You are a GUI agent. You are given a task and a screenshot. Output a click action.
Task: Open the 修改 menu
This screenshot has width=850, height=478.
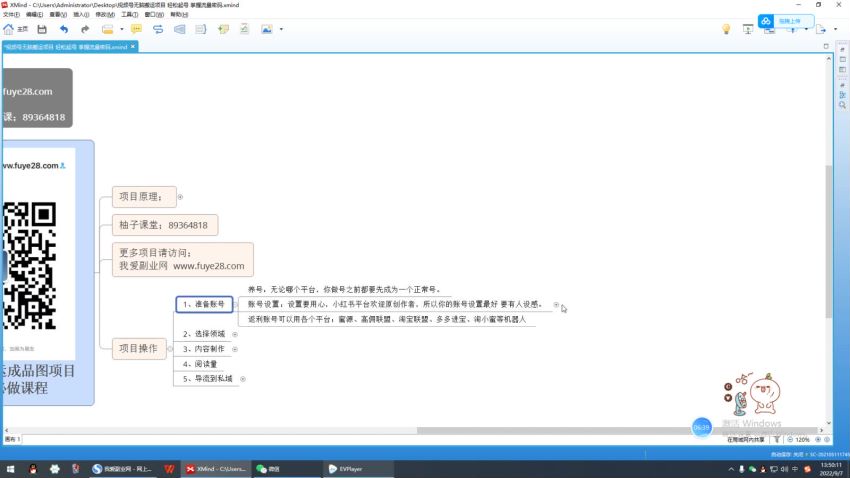[105, 15]
